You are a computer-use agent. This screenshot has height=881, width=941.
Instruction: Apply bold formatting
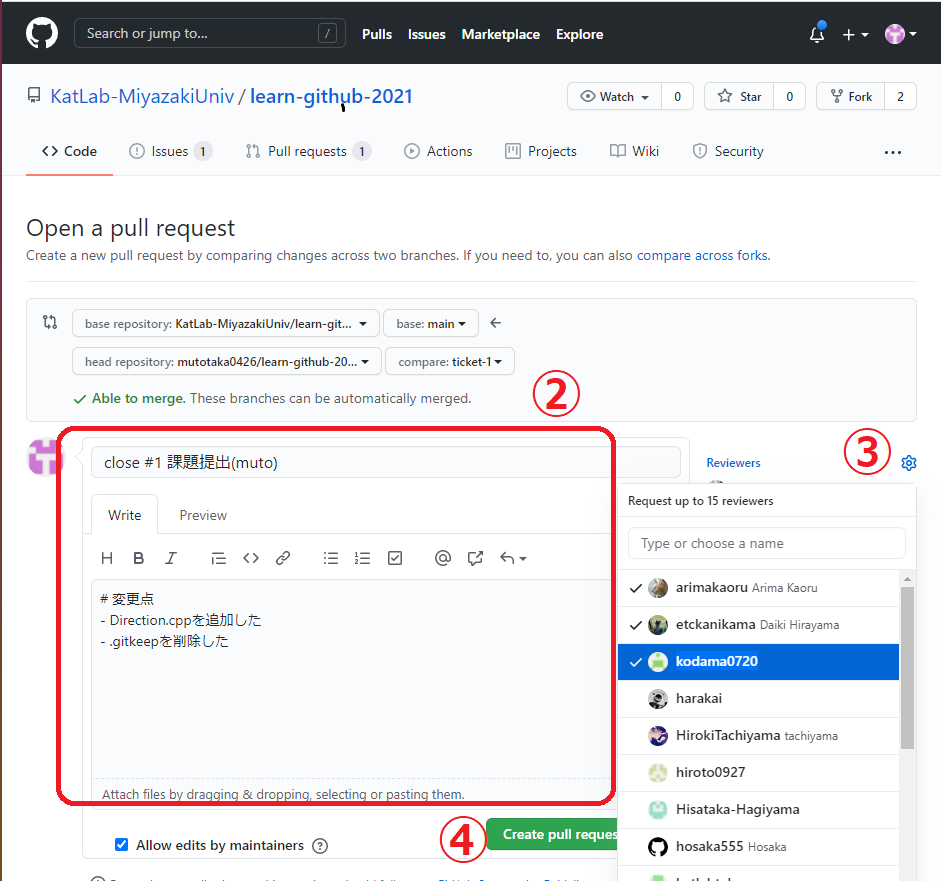pyautogui.click(x=139, y=558)
